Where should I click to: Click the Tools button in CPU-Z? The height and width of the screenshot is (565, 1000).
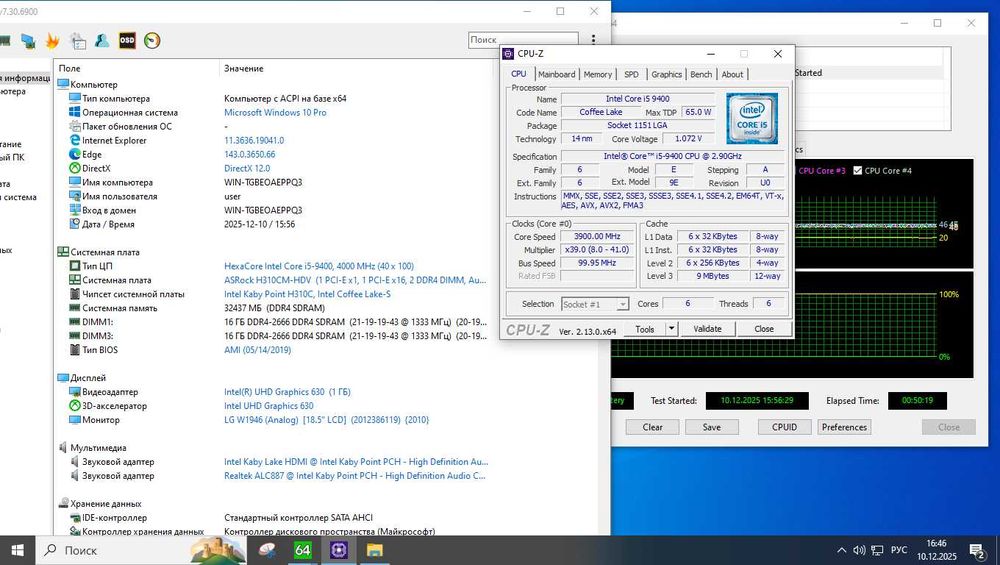click(645, 329)
